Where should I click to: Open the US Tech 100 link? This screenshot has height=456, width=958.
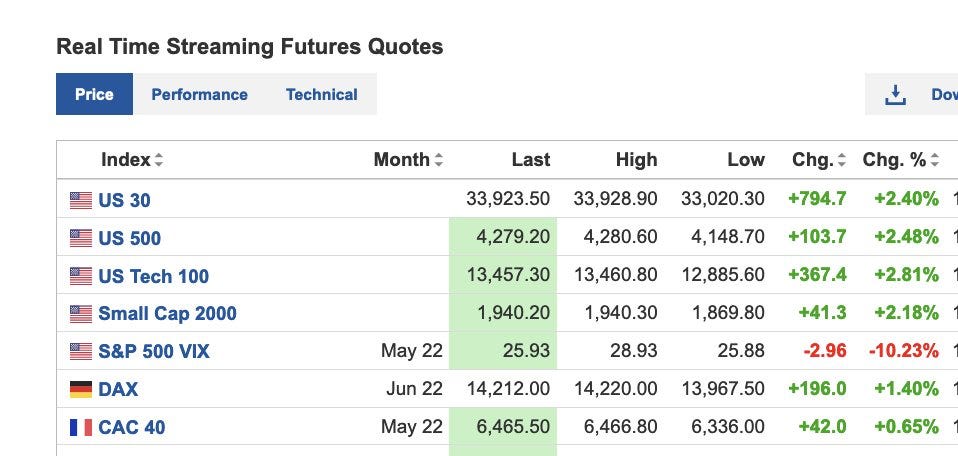click(153, 276)
